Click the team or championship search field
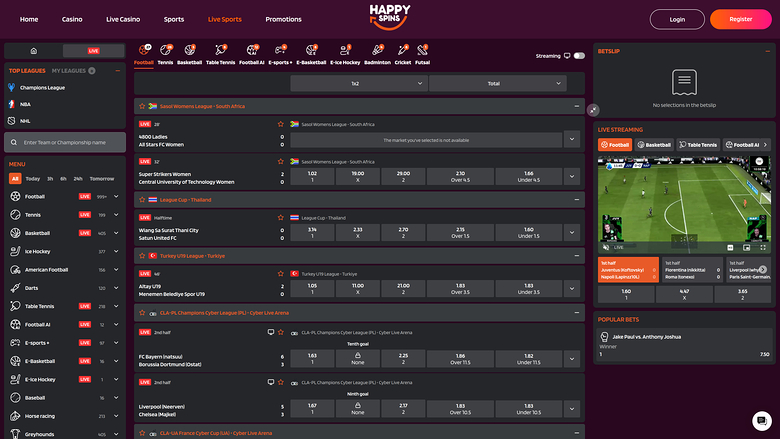The image size is (780, 439). click(x=65, y=142)
